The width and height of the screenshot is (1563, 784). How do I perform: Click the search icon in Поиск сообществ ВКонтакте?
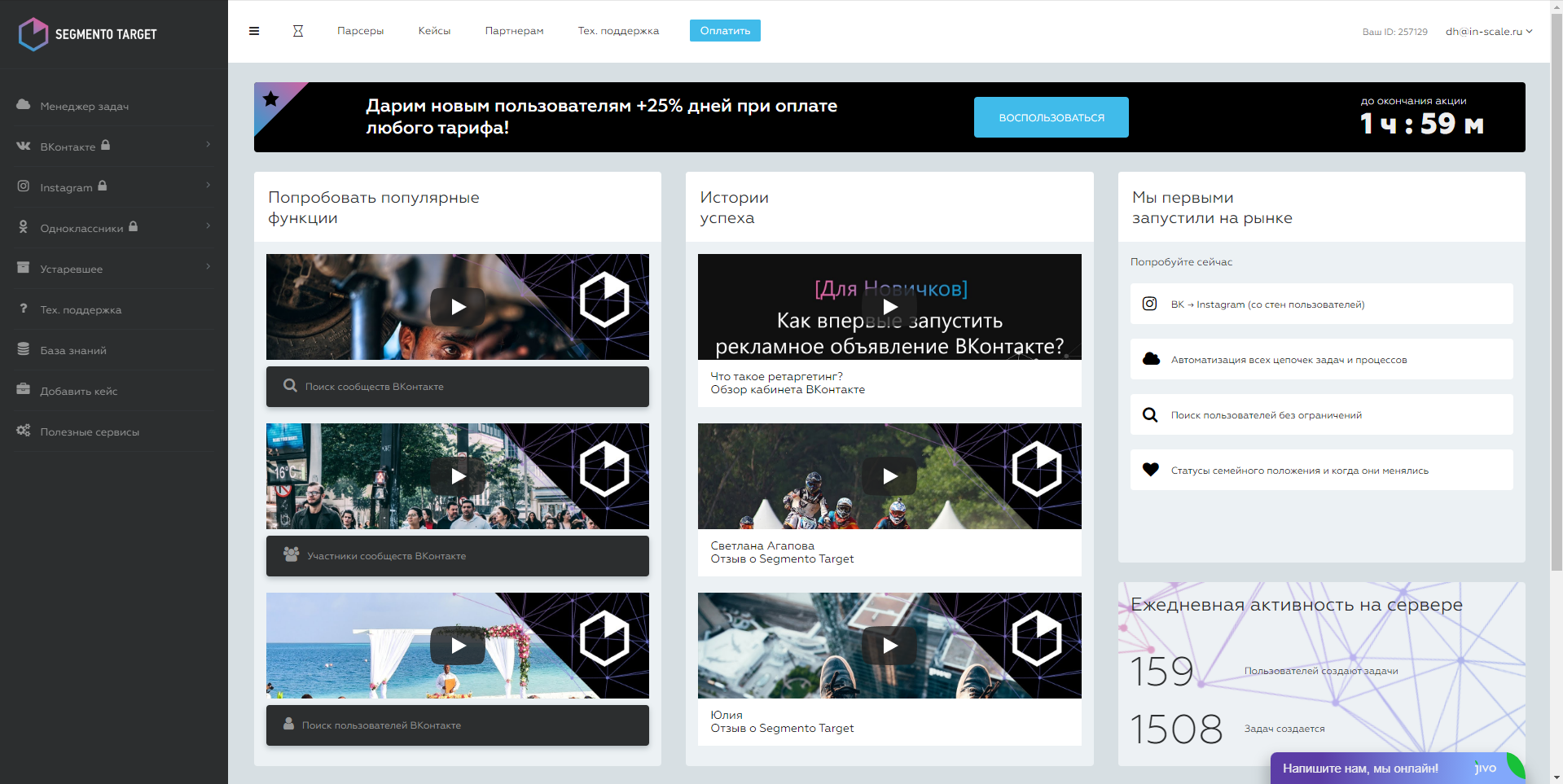(290, 386)
